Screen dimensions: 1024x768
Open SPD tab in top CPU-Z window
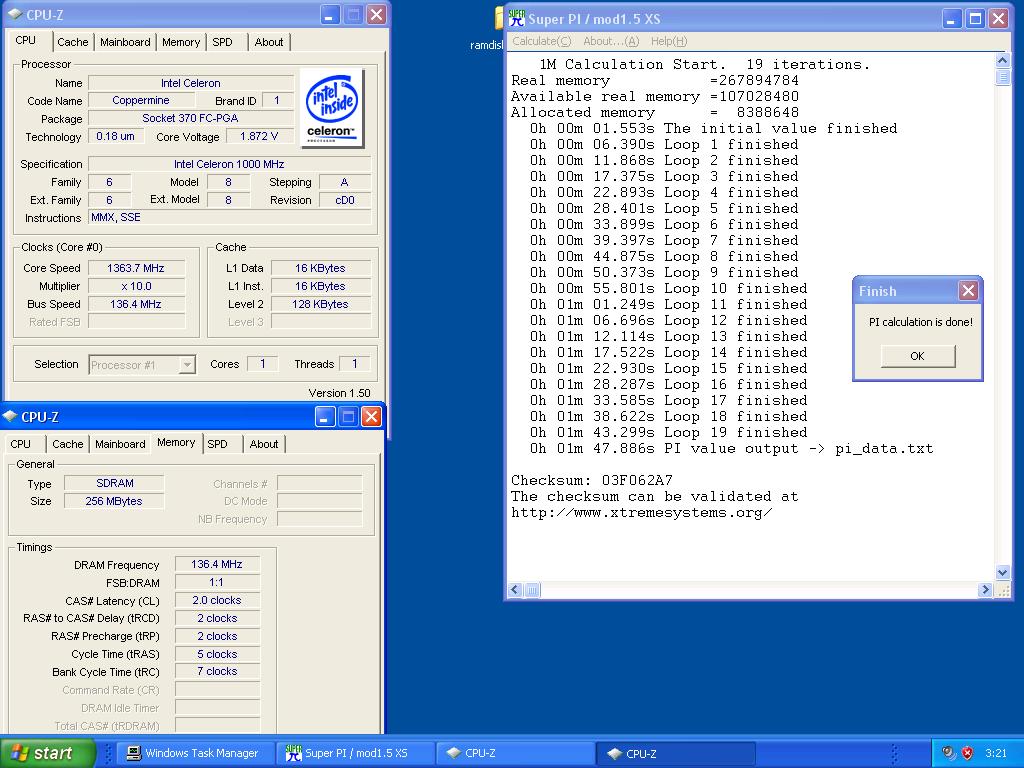click(x=223, y=42)
